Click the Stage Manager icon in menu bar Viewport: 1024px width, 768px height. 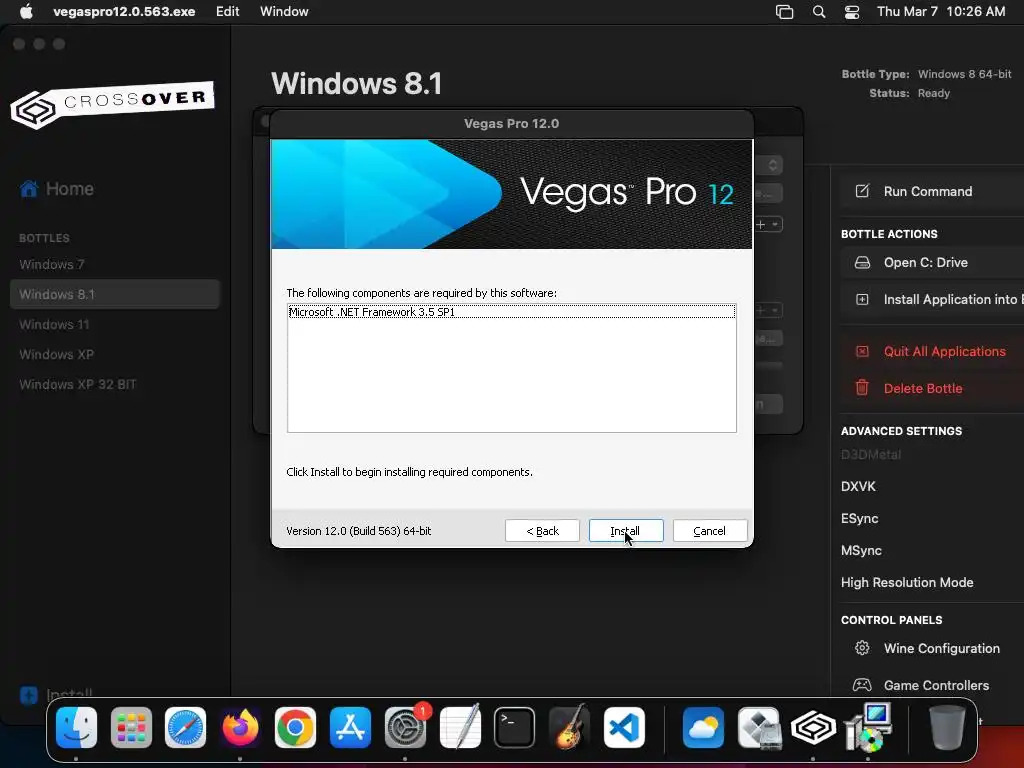784,12
